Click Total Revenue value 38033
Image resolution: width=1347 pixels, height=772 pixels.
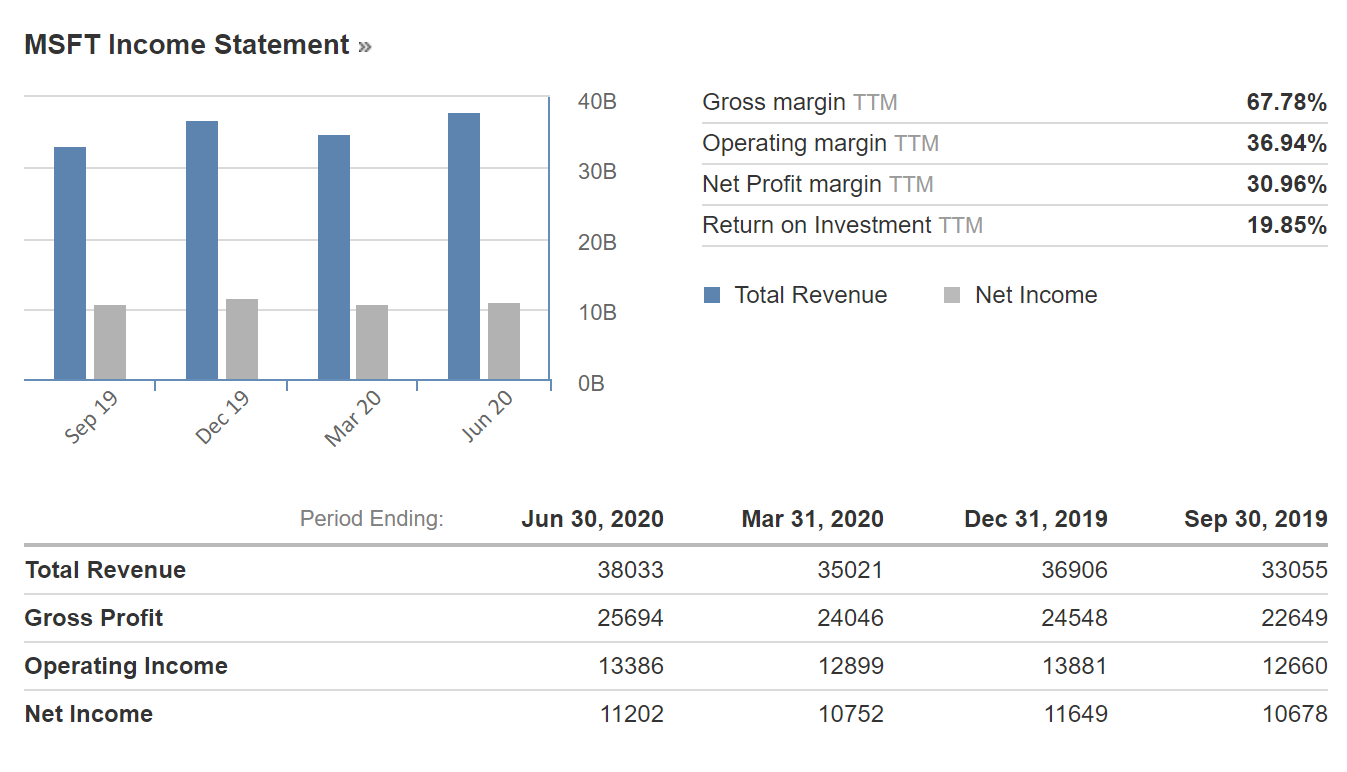coord(631,570)
